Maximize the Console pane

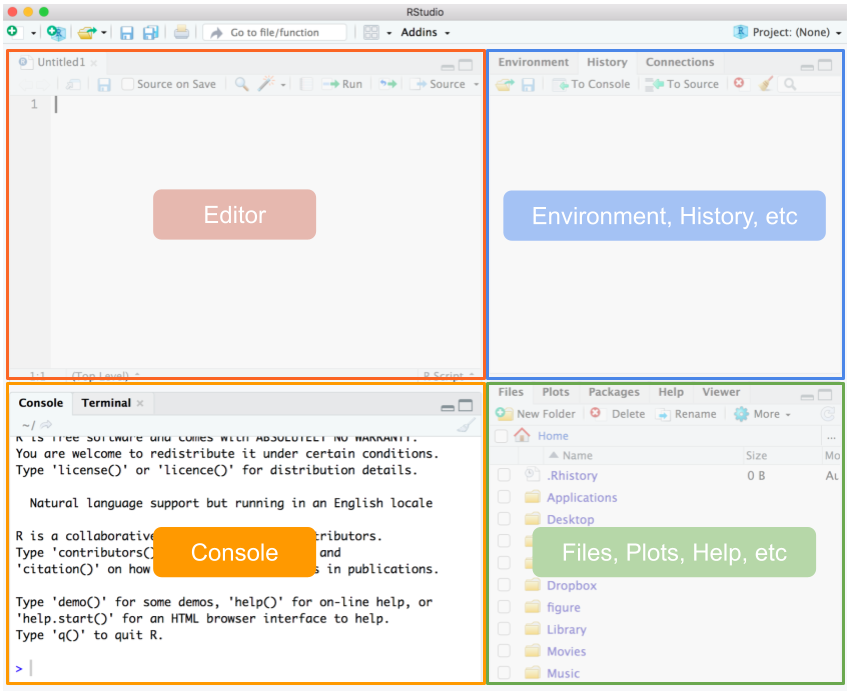click(x=466, y=406)
